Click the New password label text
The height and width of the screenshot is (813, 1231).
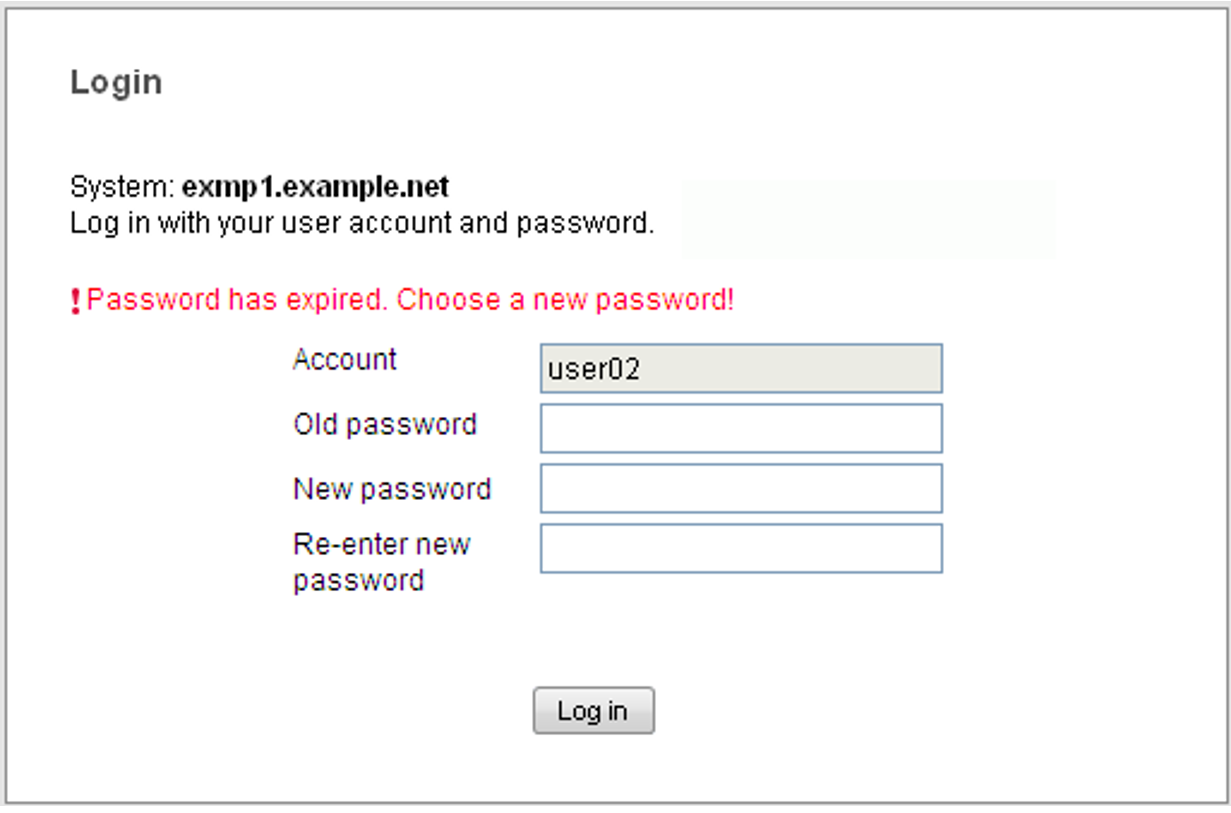pyautogui.click(x=391, y=490)
